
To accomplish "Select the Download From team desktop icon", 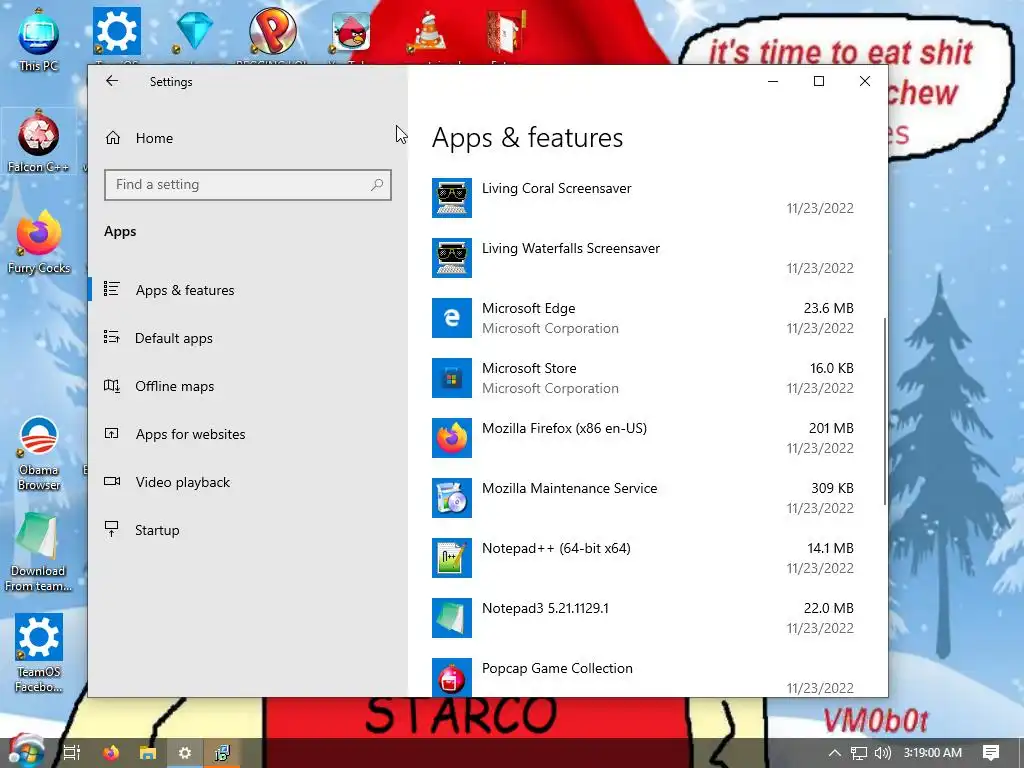I will click(x=38, y=553).
